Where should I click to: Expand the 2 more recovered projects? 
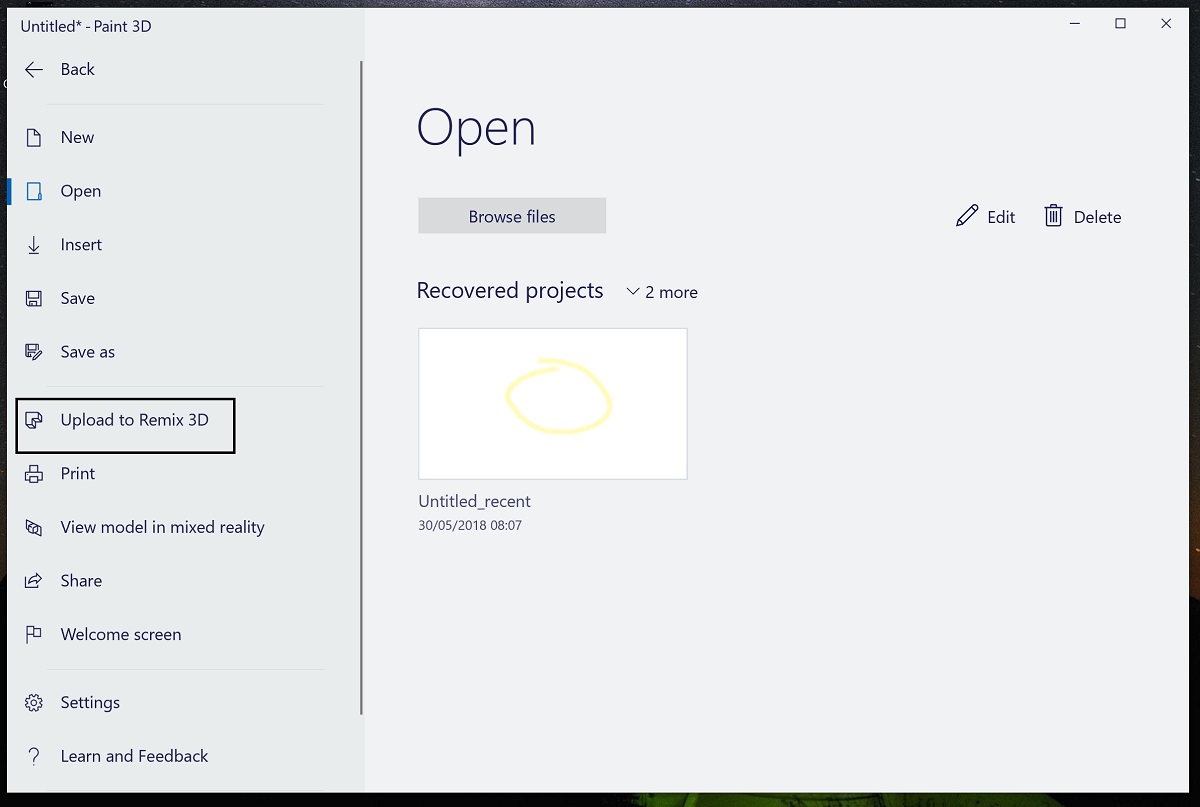[662, 292]
